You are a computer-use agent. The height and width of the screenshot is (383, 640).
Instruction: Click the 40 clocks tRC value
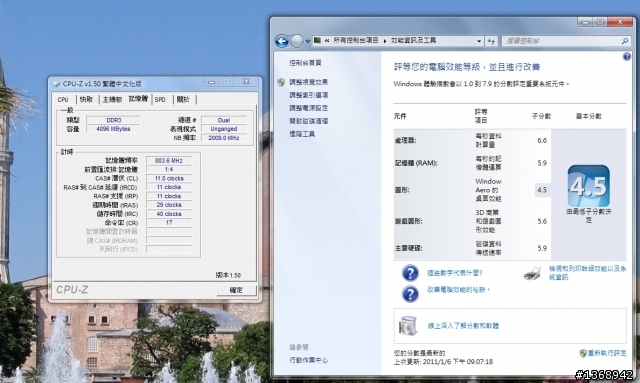click(169, 214)
